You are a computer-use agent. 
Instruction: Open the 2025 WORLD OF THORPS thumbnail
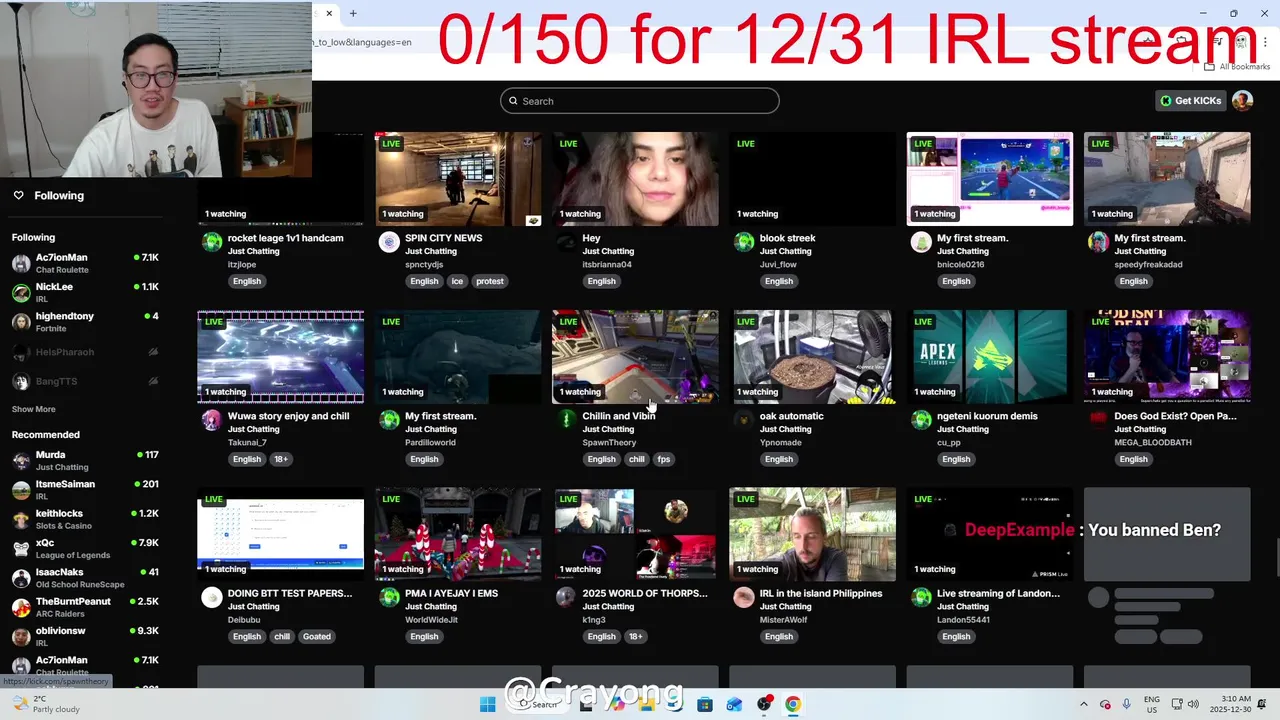tap(635, 534)
